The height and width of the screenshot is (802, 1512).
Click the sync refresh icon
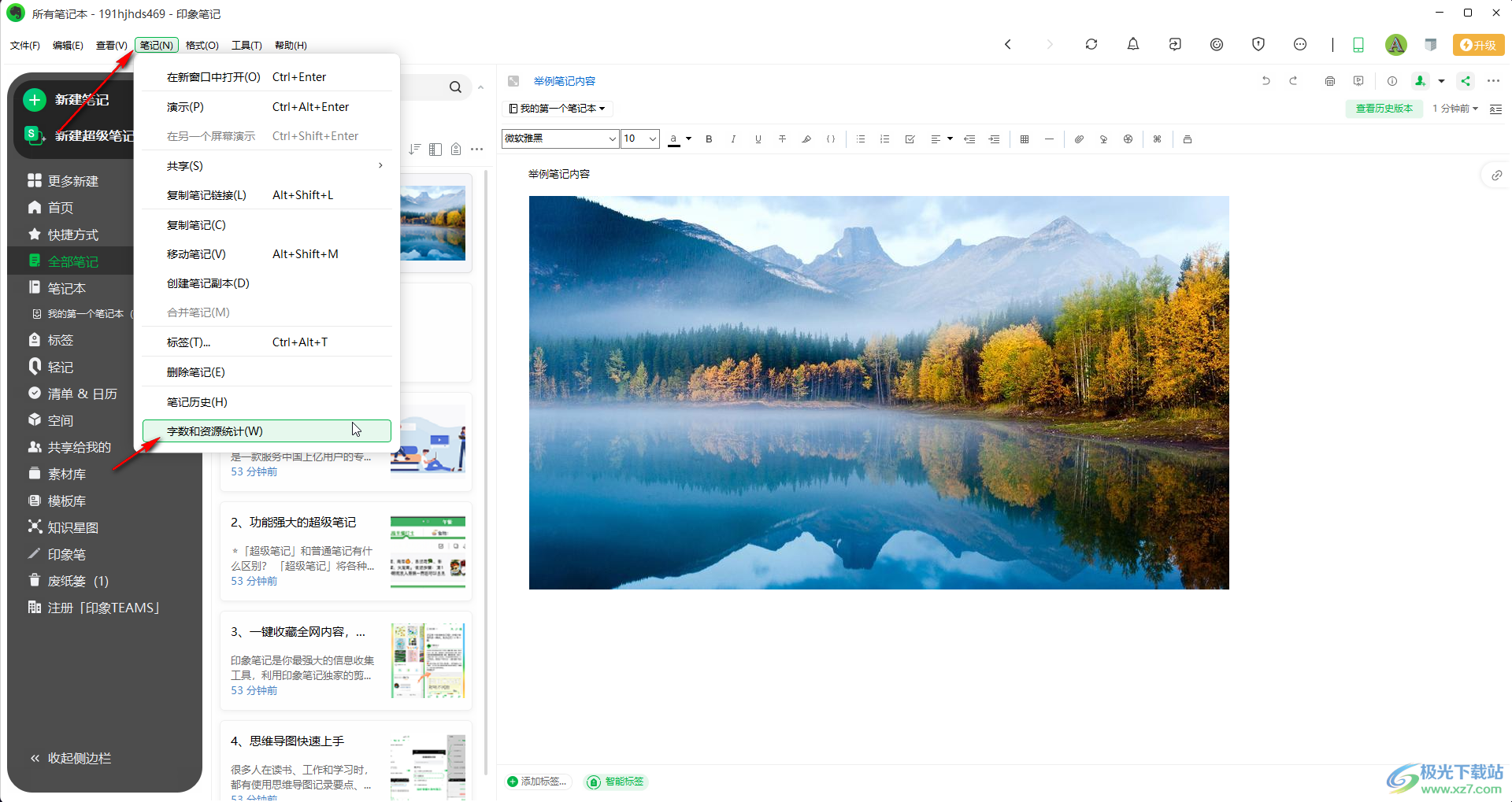(1091, 45)
